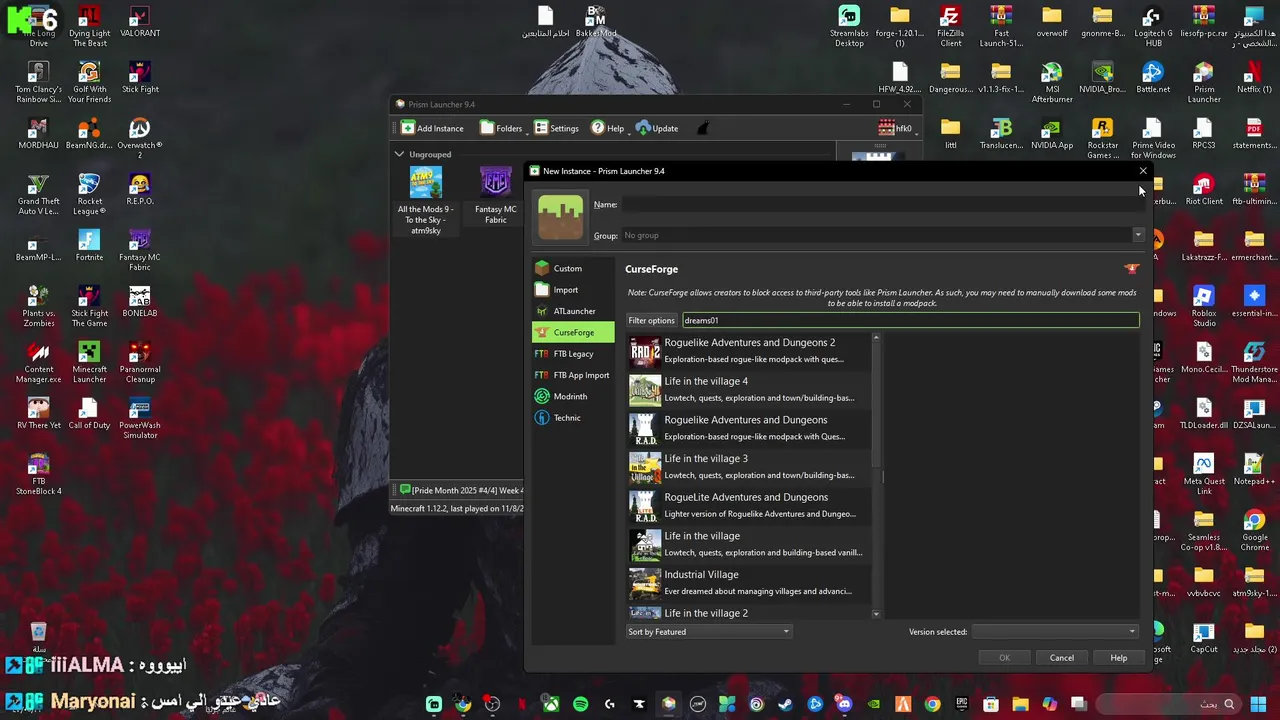Select the Life in the village 3 modpack
Image resolution: width=1280 pixels, height=720 pixels.
tap(749, 467)
